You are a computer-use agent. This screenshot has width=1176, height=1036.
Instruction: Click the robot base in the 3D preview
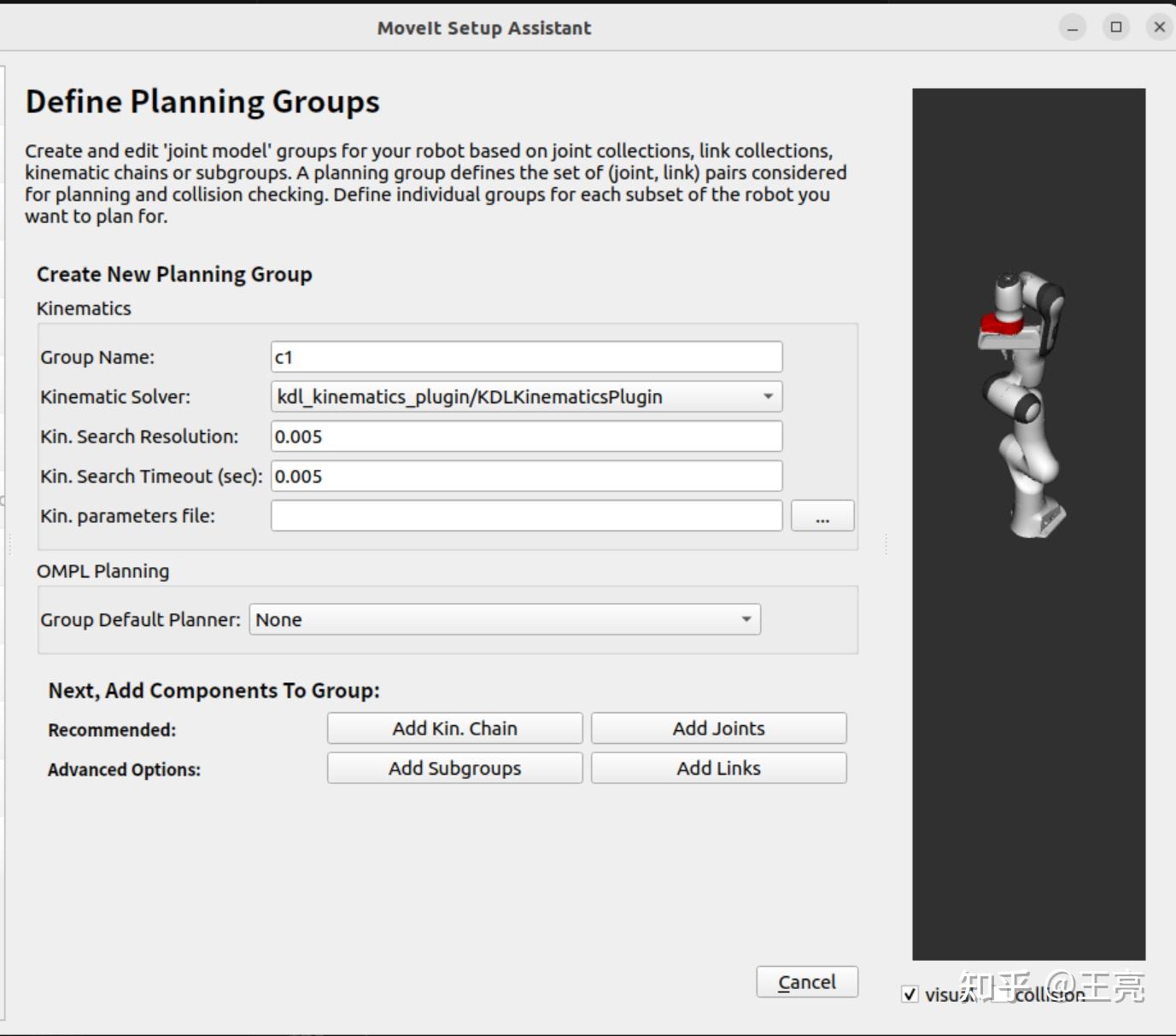(1037, 515)
